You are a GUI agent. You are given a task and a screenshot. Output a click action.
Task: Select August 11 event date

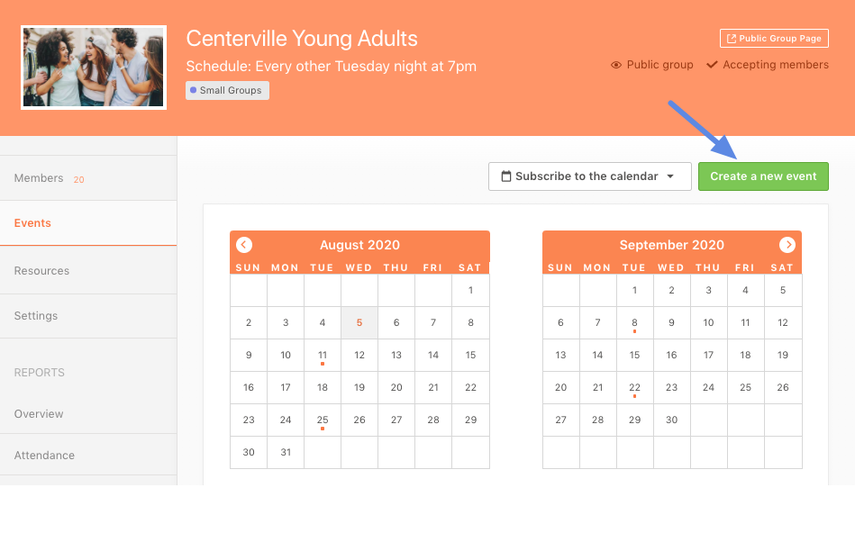coord(322,355)
